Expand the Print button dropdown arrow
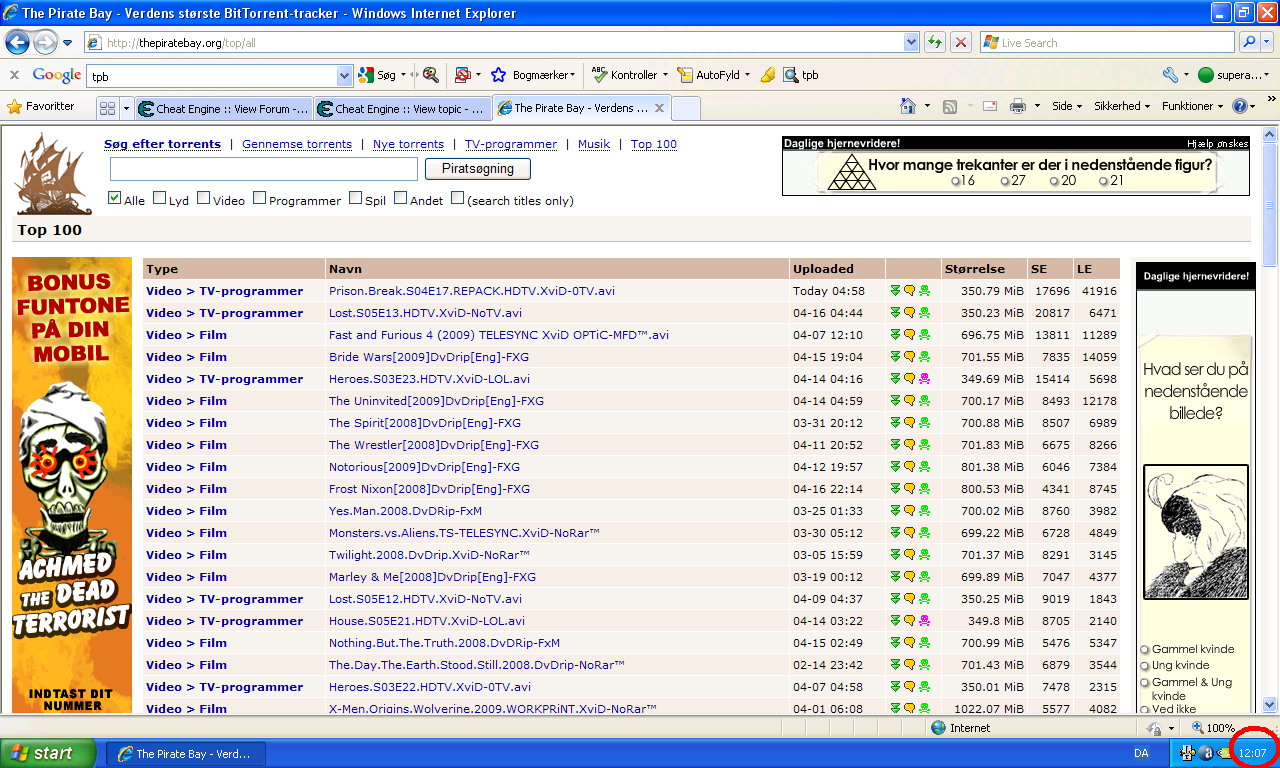 pyautogui.click(x=1037, y=106)
